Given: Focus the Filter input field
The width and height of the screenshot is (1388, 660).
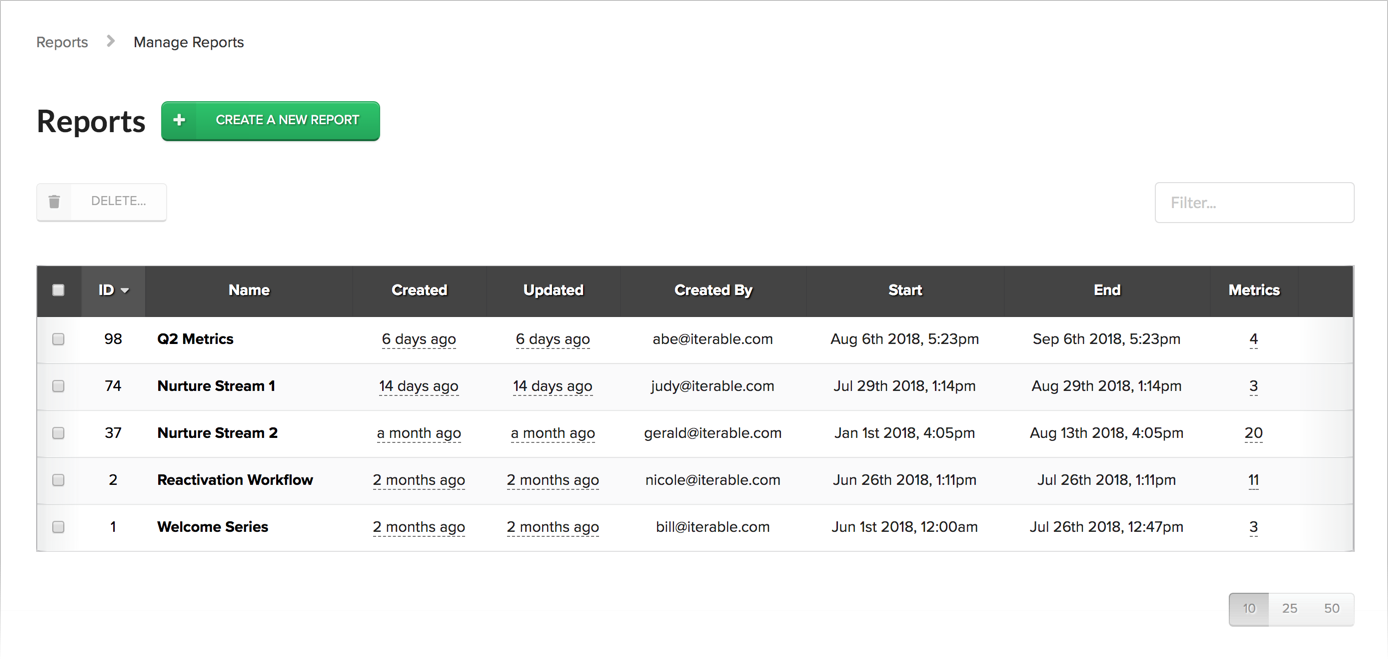Looking at the screenshot, I should tap(1254, 202).
